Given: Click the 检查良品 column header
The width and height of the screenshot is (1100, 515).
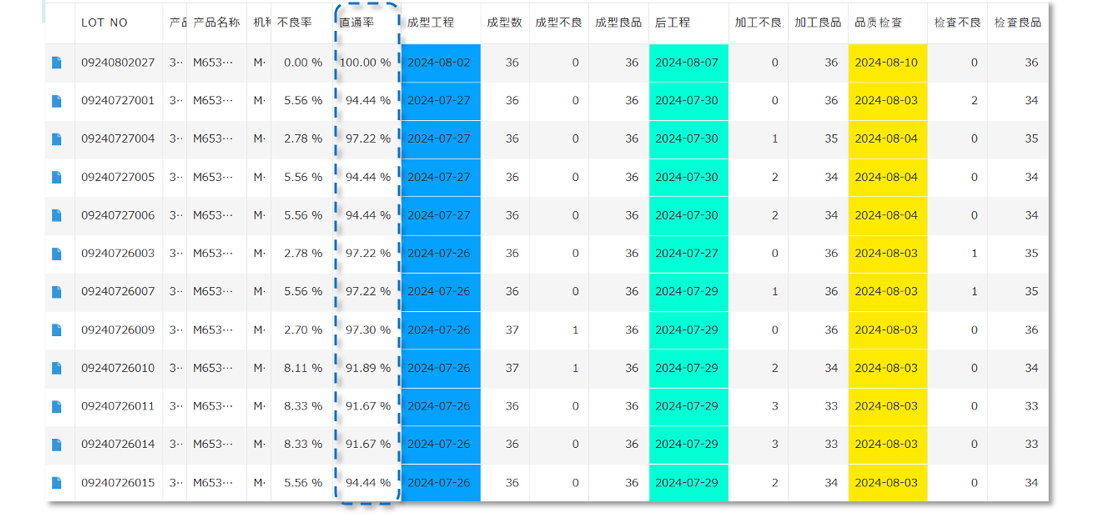Looking at the screenshot, I should pyautogui.click(x=1017, y=22).
